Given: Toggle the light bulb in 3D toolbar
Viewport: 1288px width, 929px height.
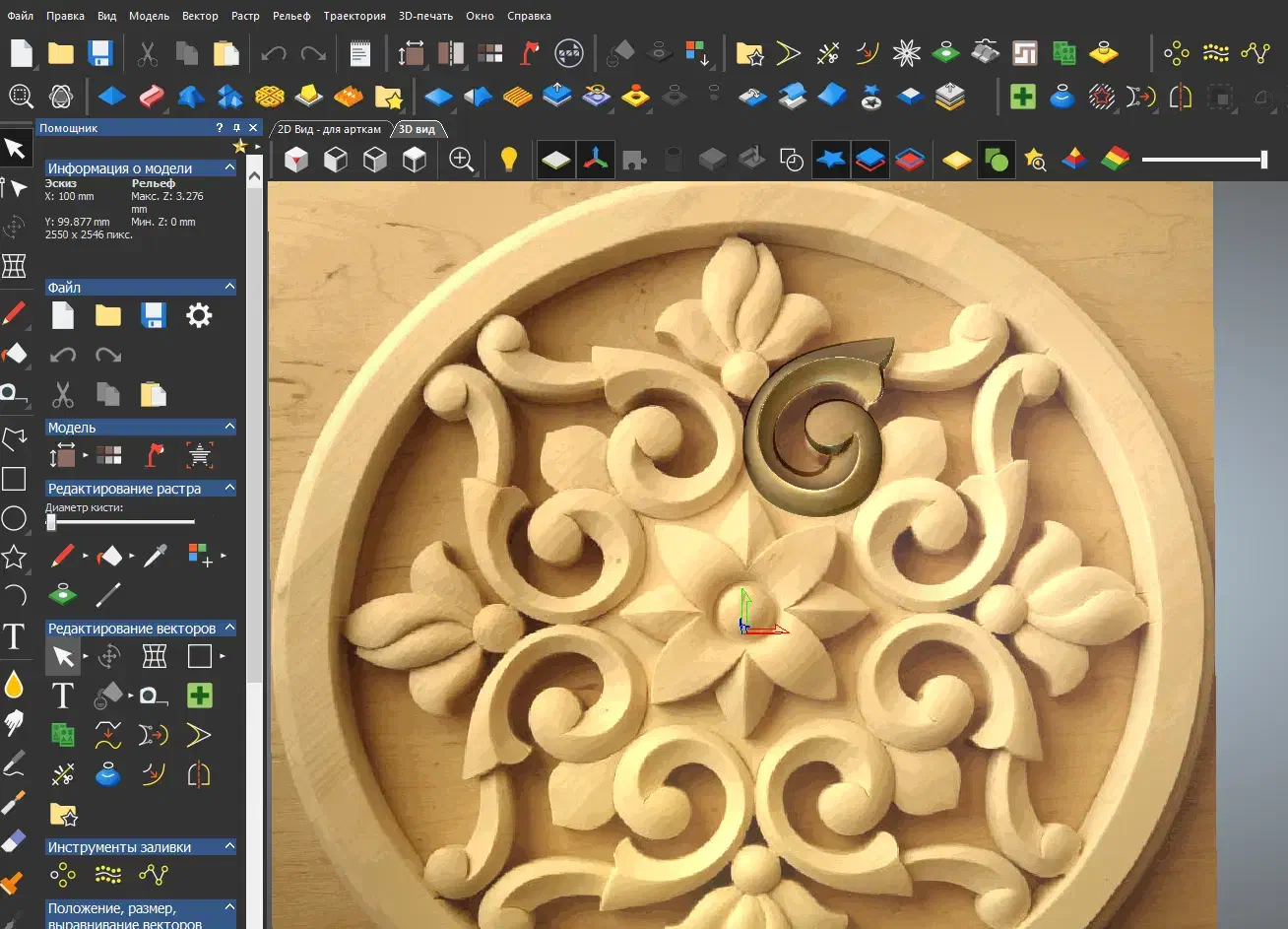Looking at the screenshot, I should point(509,160).
